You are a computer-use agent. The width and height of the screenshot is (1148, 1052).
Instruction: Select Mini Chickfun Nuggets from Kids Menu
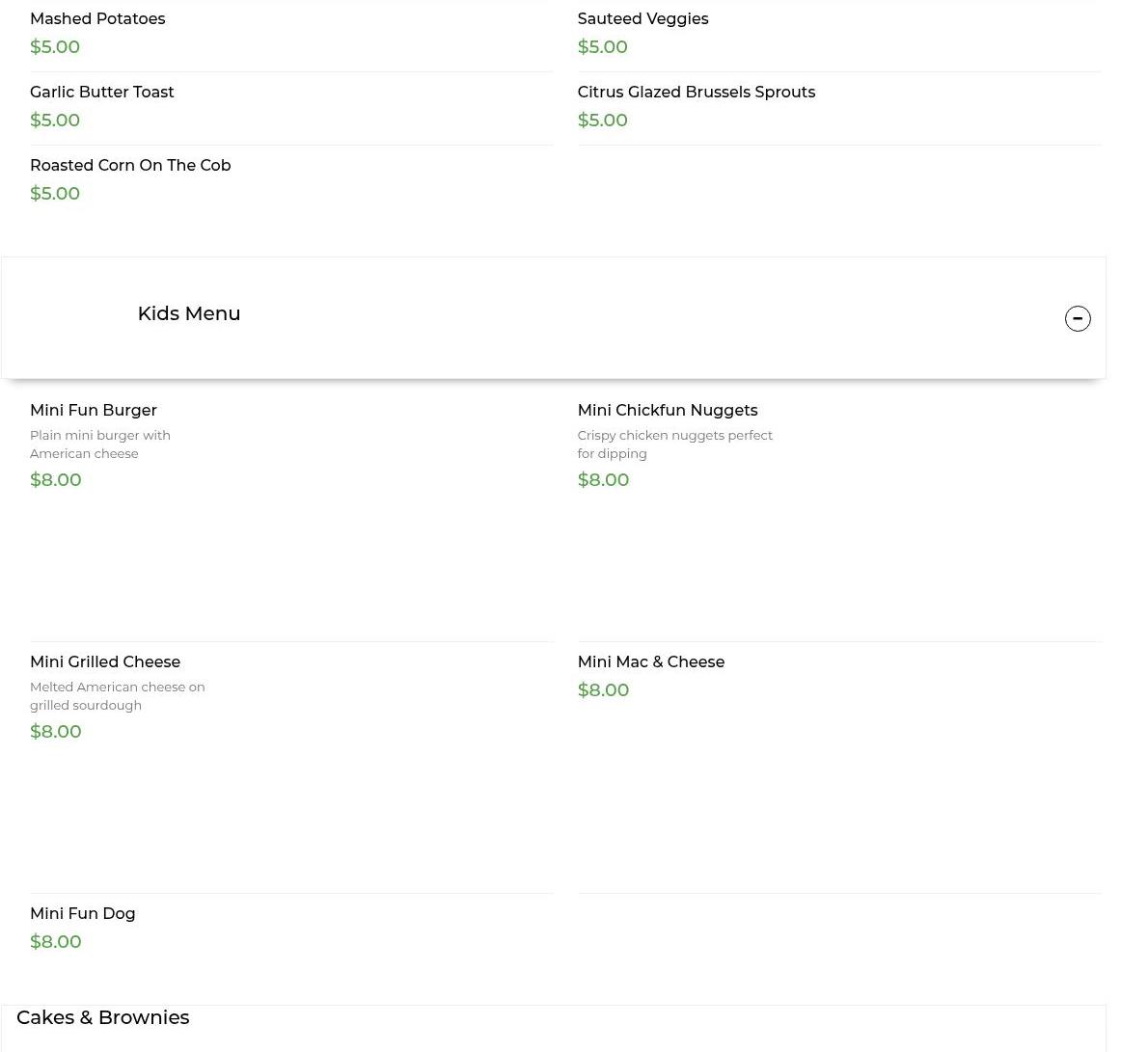pos(667,411)
